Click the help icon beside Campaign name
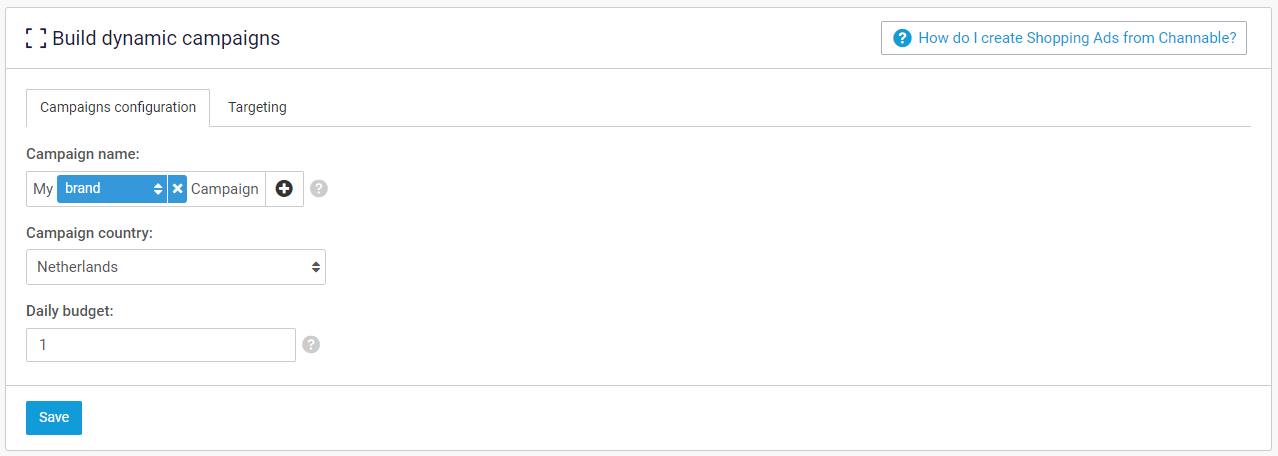Image resolution: width=1278 pixels, height=456 pixels. tap(318, 188)
